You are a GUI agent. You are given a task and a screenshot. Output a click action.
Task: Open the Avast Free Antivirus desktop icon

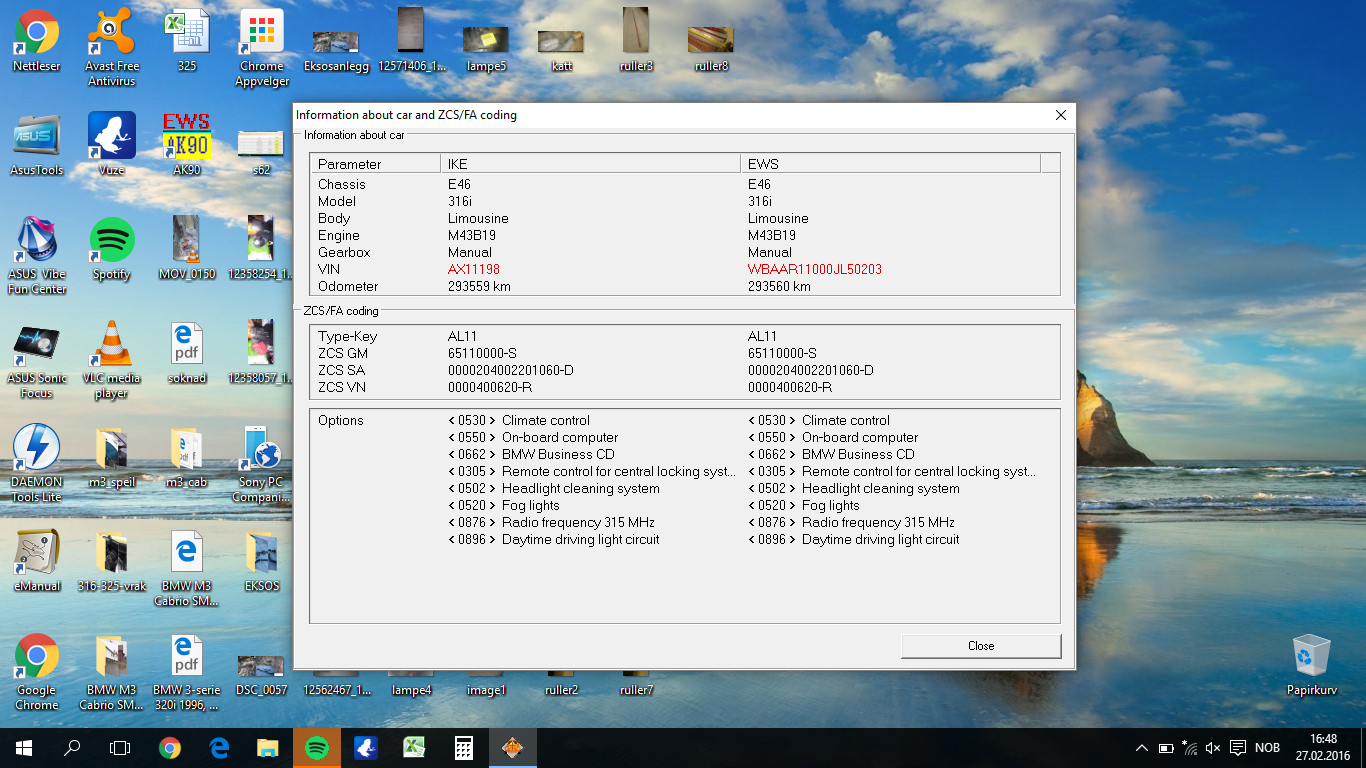point(112,47)
